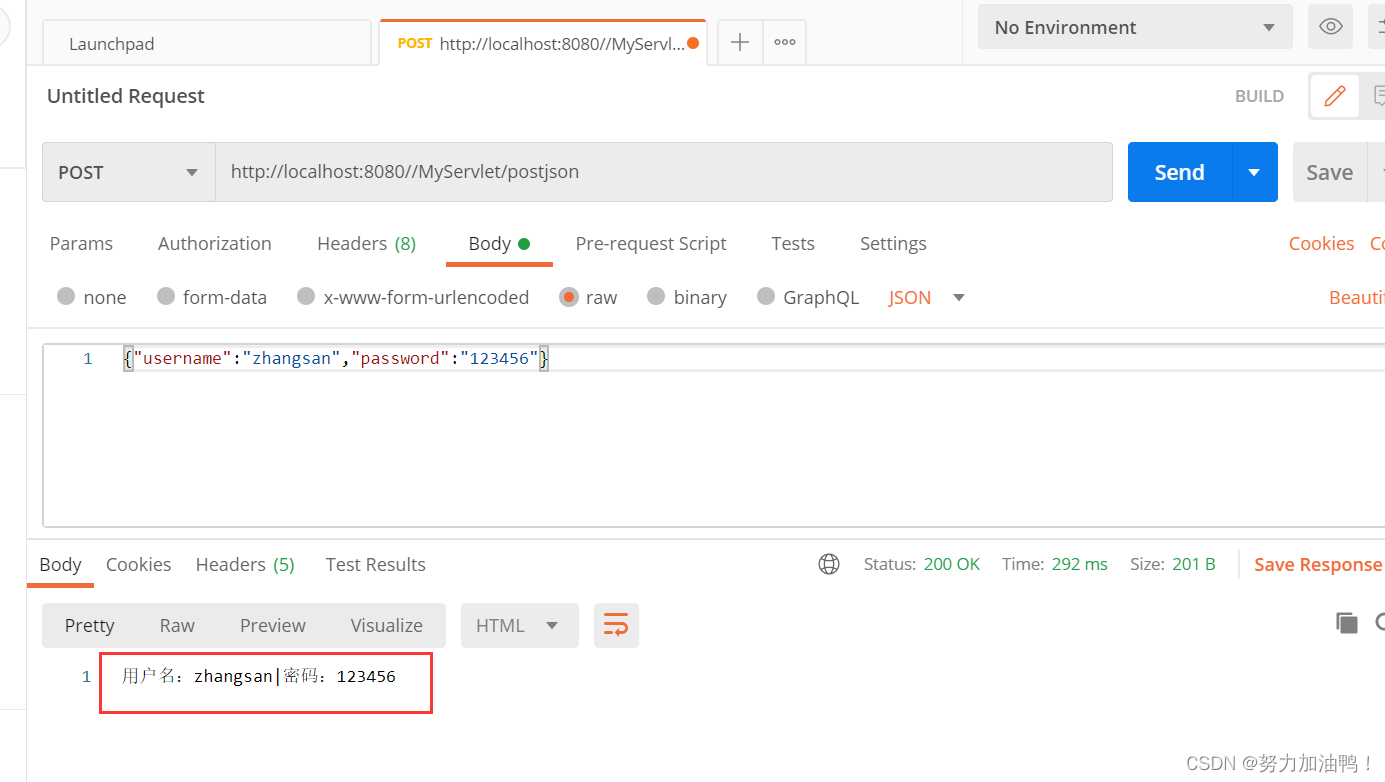
Task: Open the Tests tab
Action: coord(793,243)
